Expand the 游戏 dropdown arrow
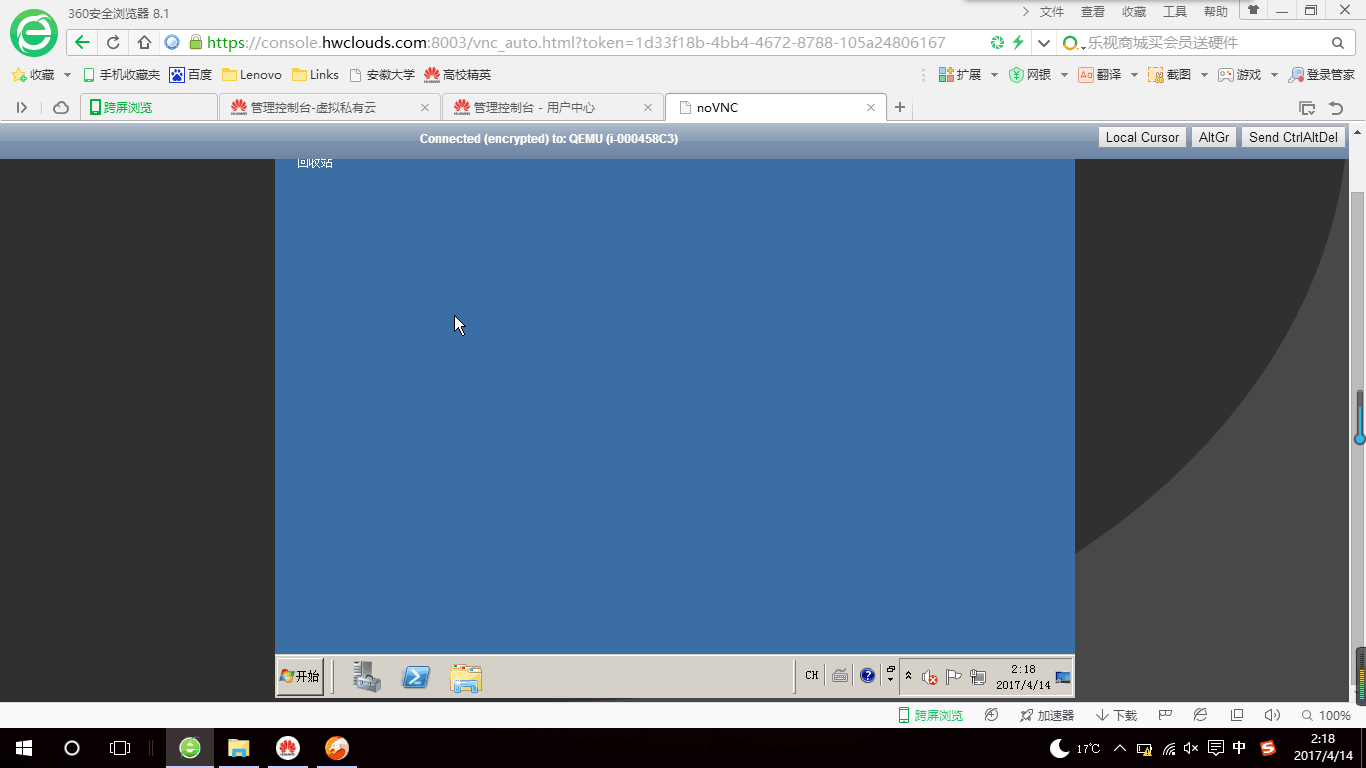Screen dimensions: 1366x768 (x=1274, y=75)
